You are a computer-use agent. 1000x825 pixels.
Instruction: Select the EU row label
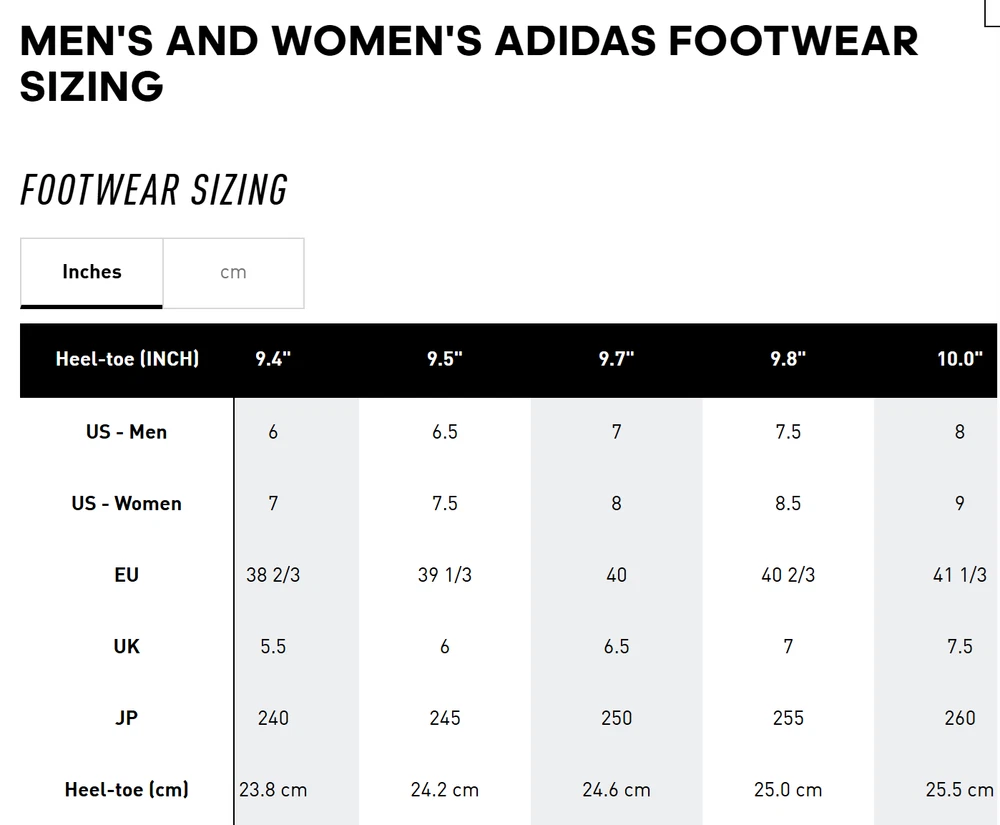pyautogui.click(x=127, y=575)
